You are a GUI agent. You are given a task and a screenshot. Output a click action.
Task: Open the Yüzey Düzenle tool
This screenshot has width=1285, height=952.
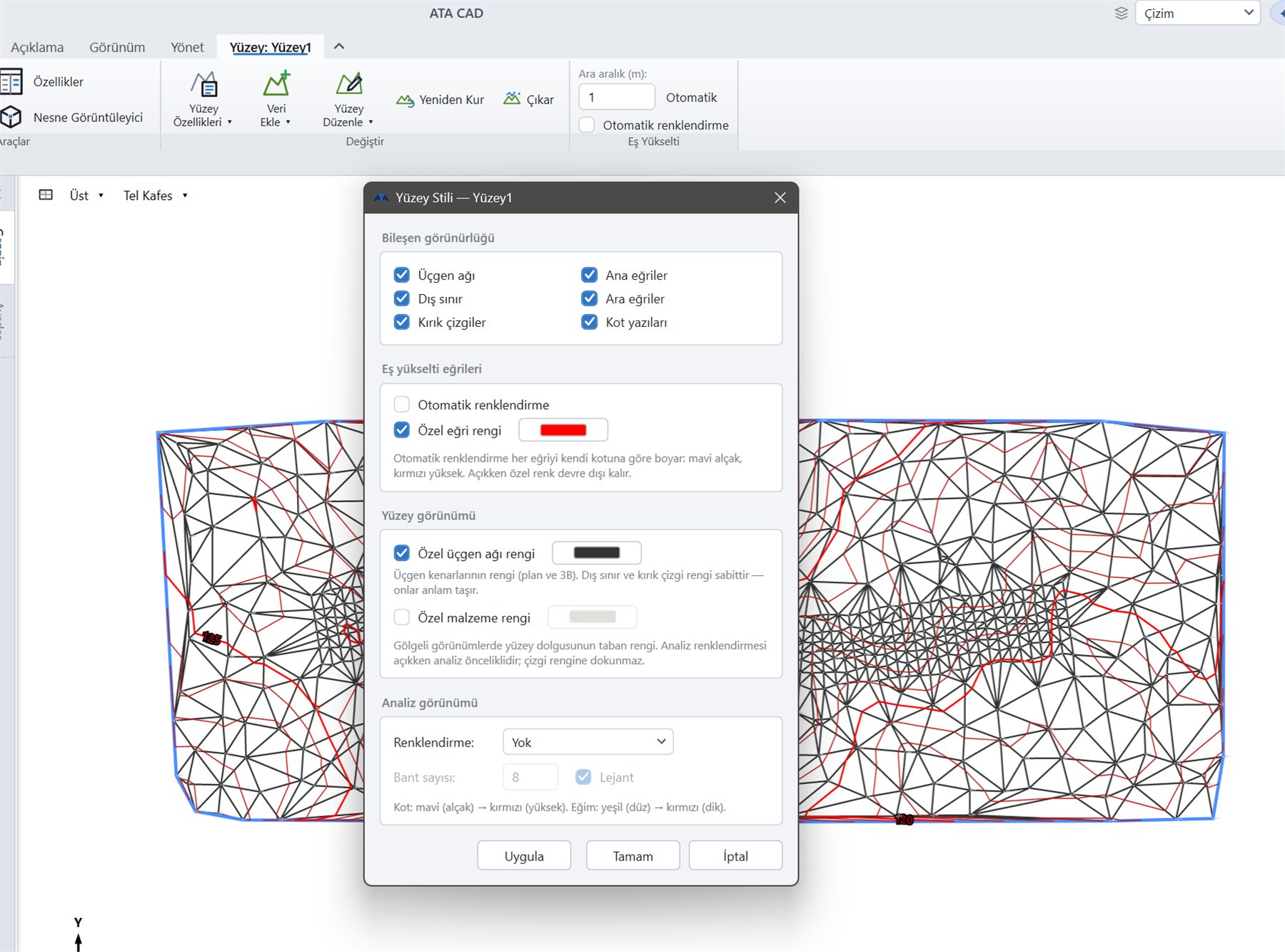349,83
